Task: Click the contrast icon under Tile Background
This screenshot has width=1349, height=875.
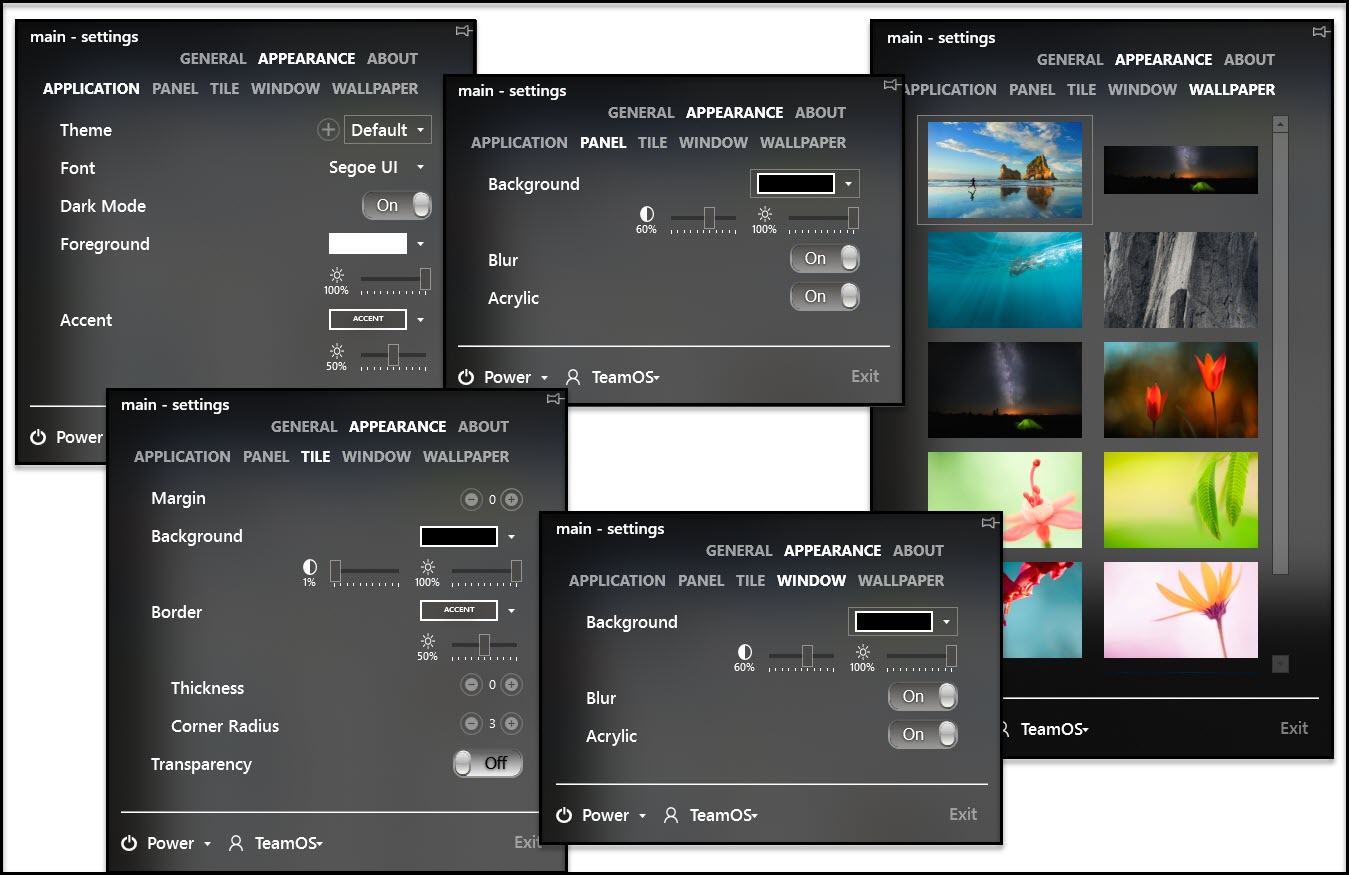Action: tap(310, 567)
